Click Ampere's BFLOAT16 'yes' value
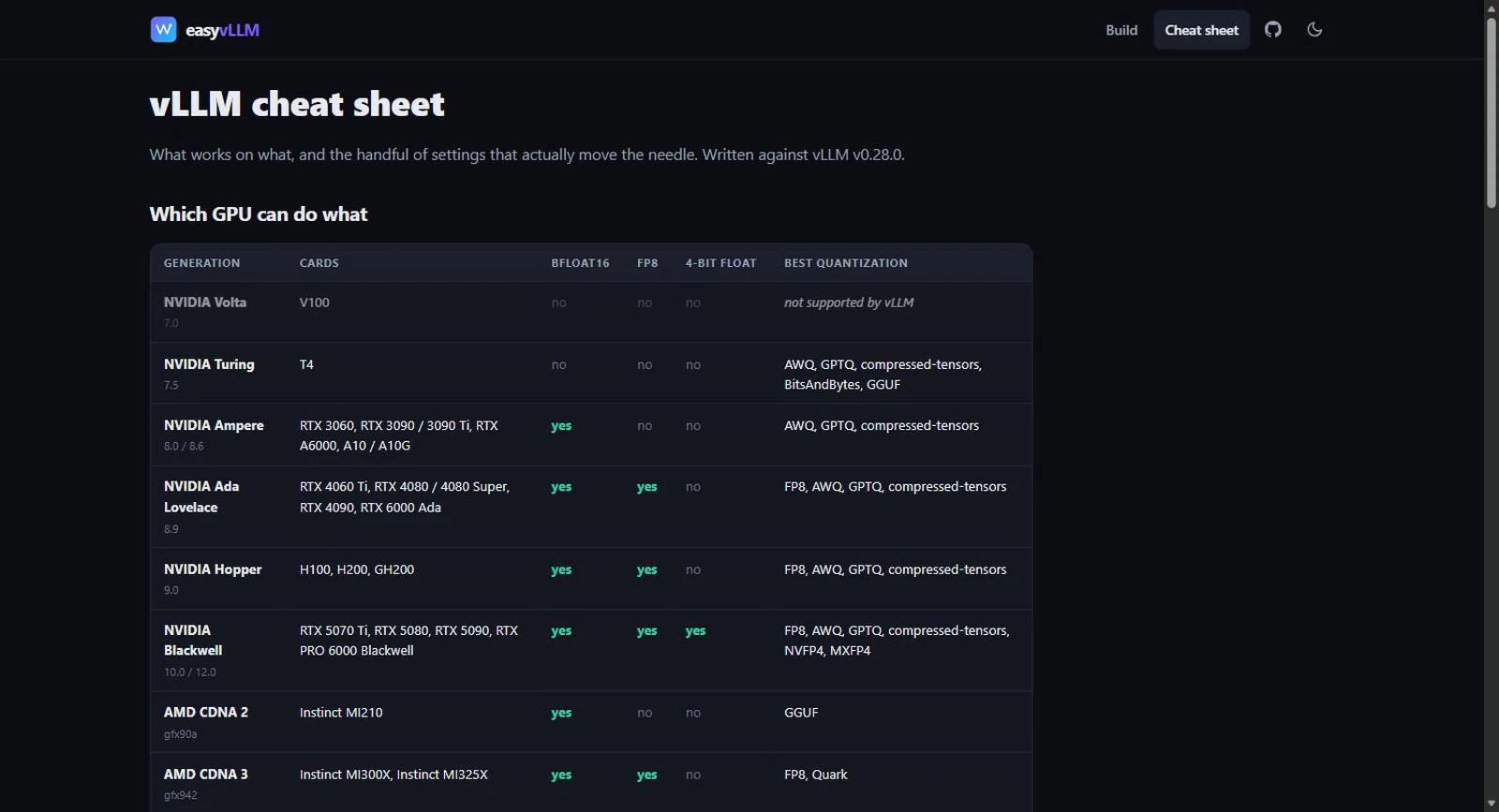 [x=561, y=426]
